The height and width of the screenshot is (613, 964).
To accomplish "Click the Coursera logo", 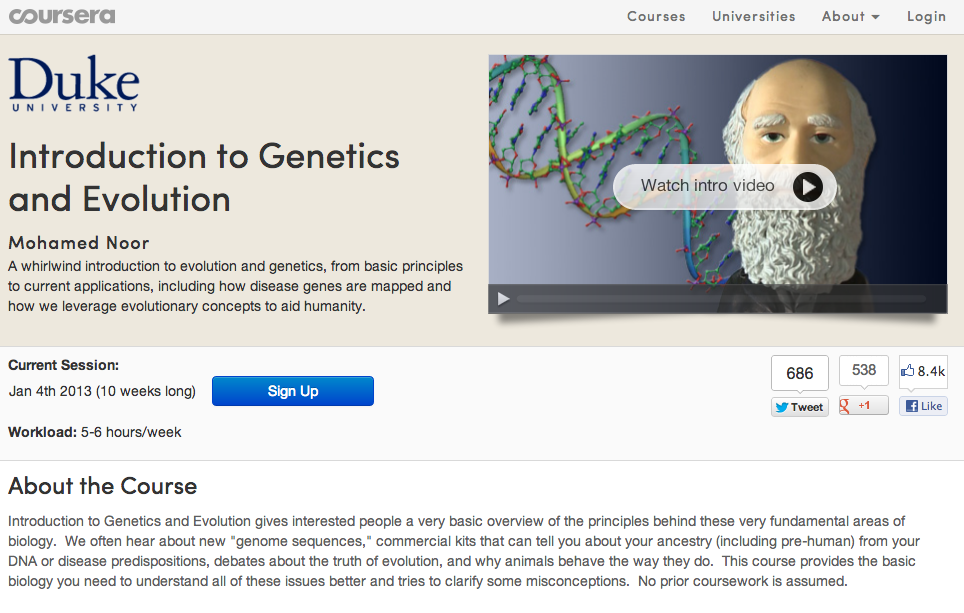I will pos(60,16).
